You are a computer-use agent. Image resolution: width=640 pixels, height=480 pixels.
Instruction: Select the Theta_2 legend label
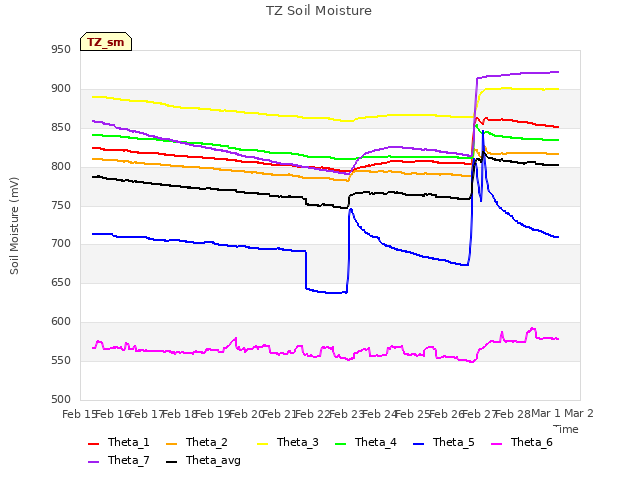click(x=207, y=442)
